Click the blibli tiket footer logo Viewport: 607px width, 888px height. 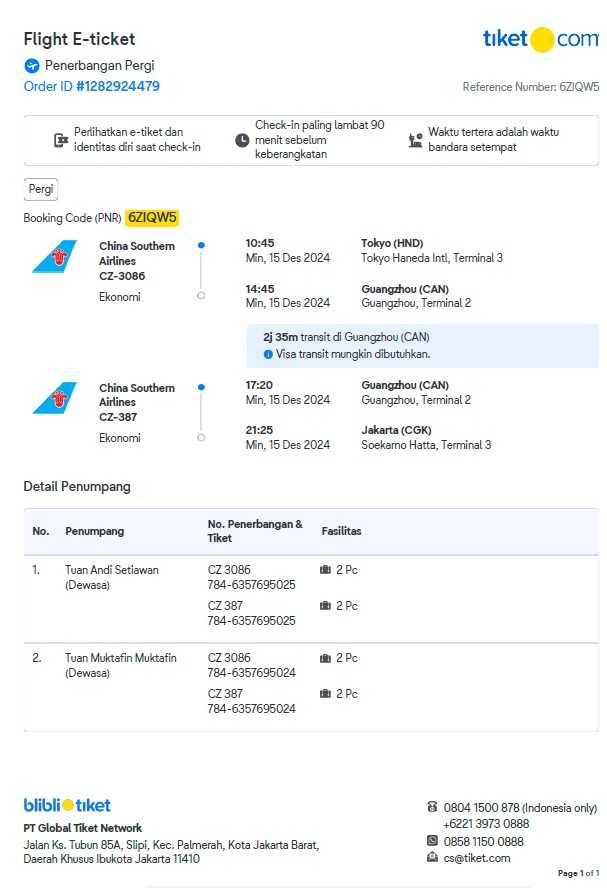coord(67,805)
